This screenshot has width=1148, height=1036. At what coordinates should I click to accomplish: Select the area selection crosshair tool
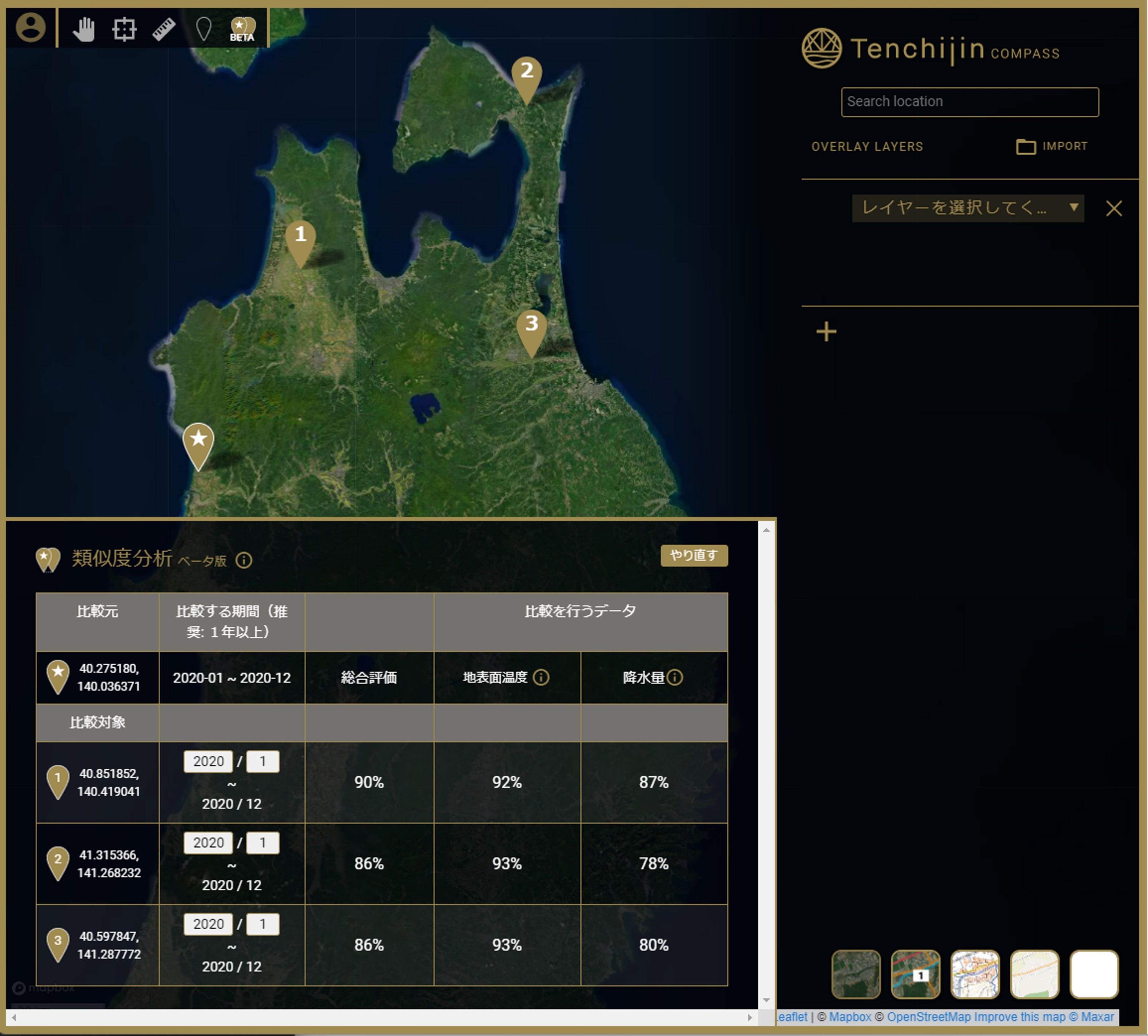[124, 29]
